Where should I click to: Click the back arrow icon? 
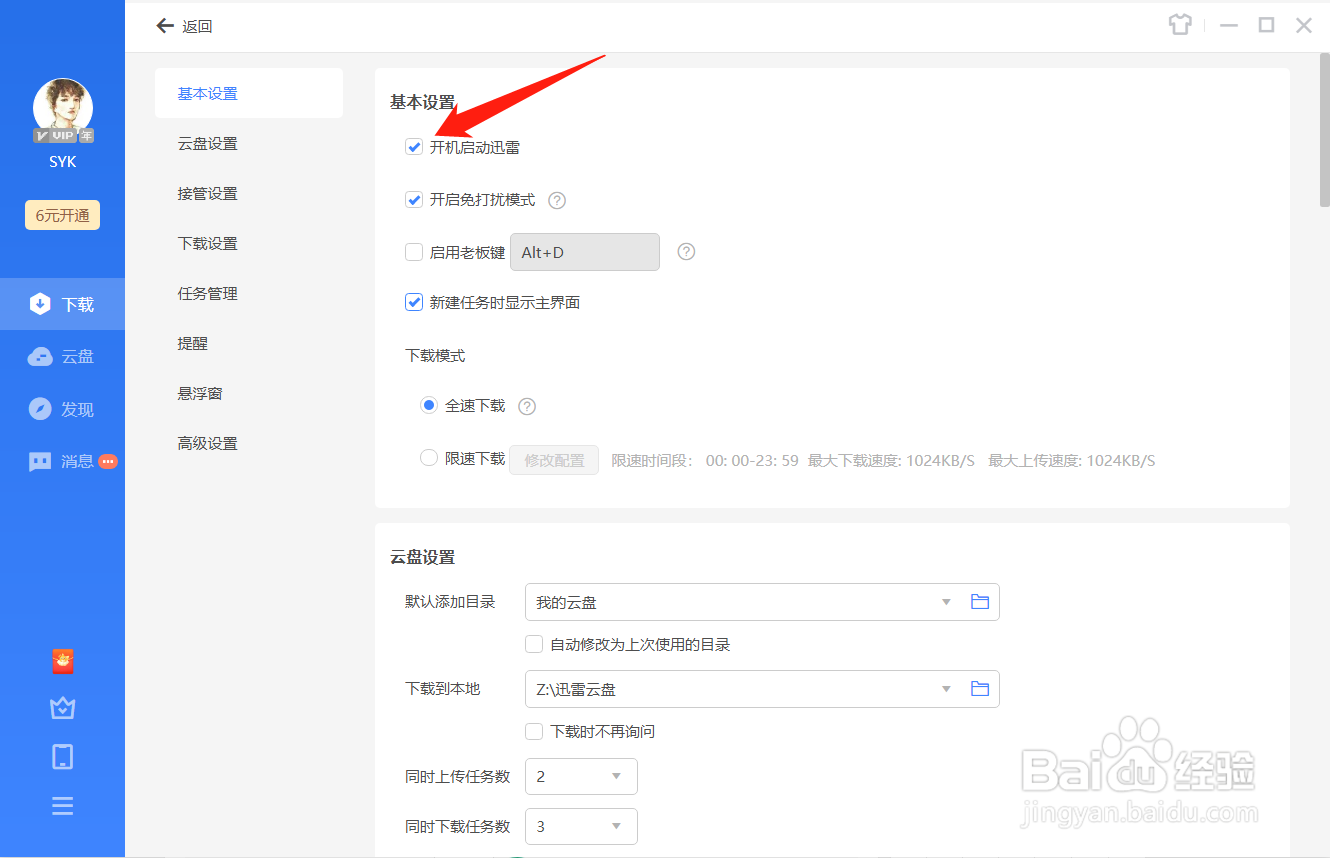(165, 26)
